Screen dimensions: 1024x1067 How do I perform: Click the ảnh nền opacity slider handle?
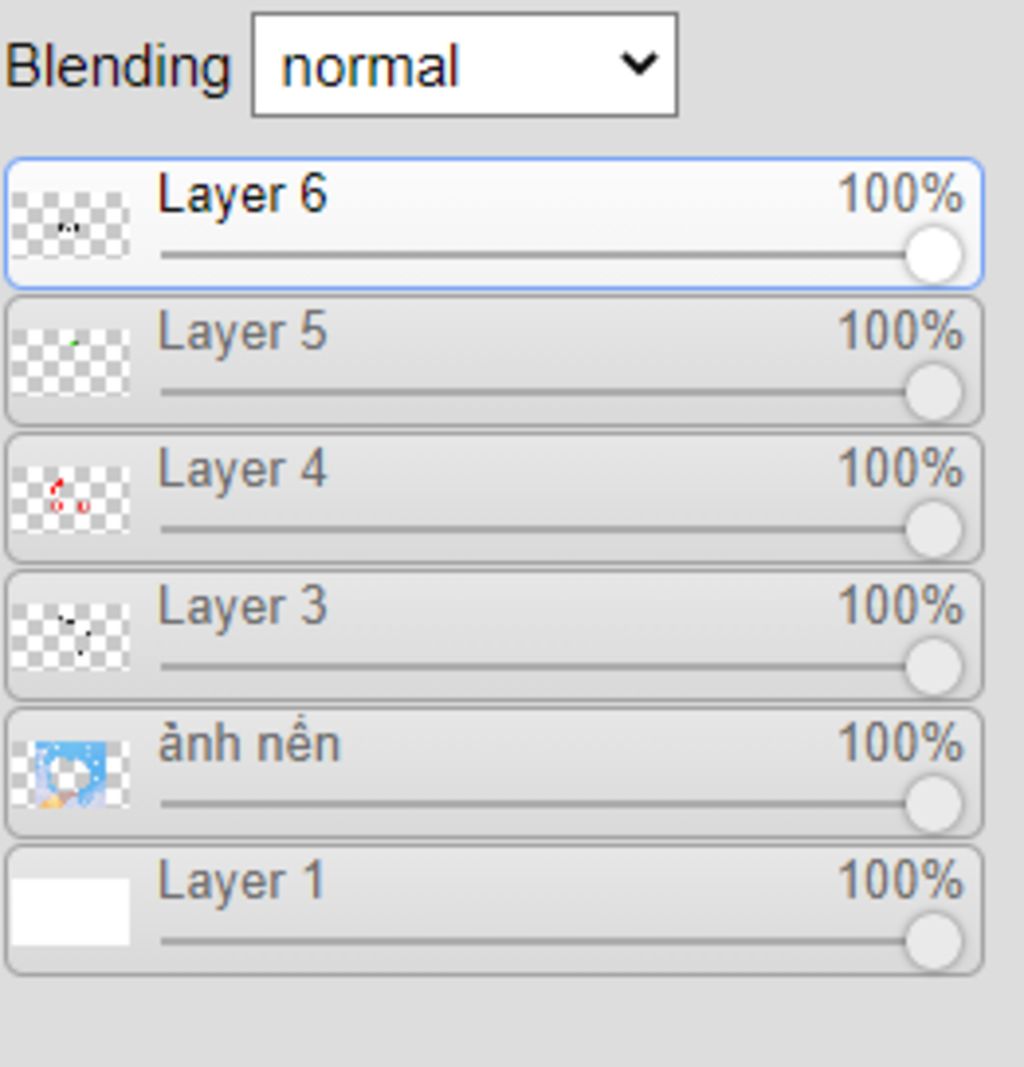click(934, 804)
